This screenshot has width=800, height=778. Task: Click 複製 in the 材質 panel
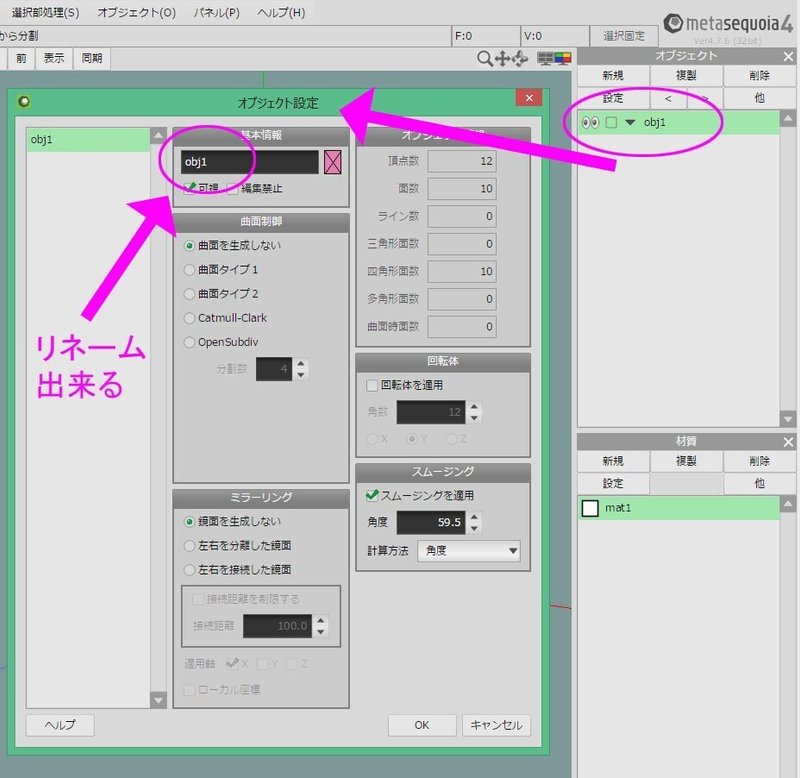click(686, 461)
